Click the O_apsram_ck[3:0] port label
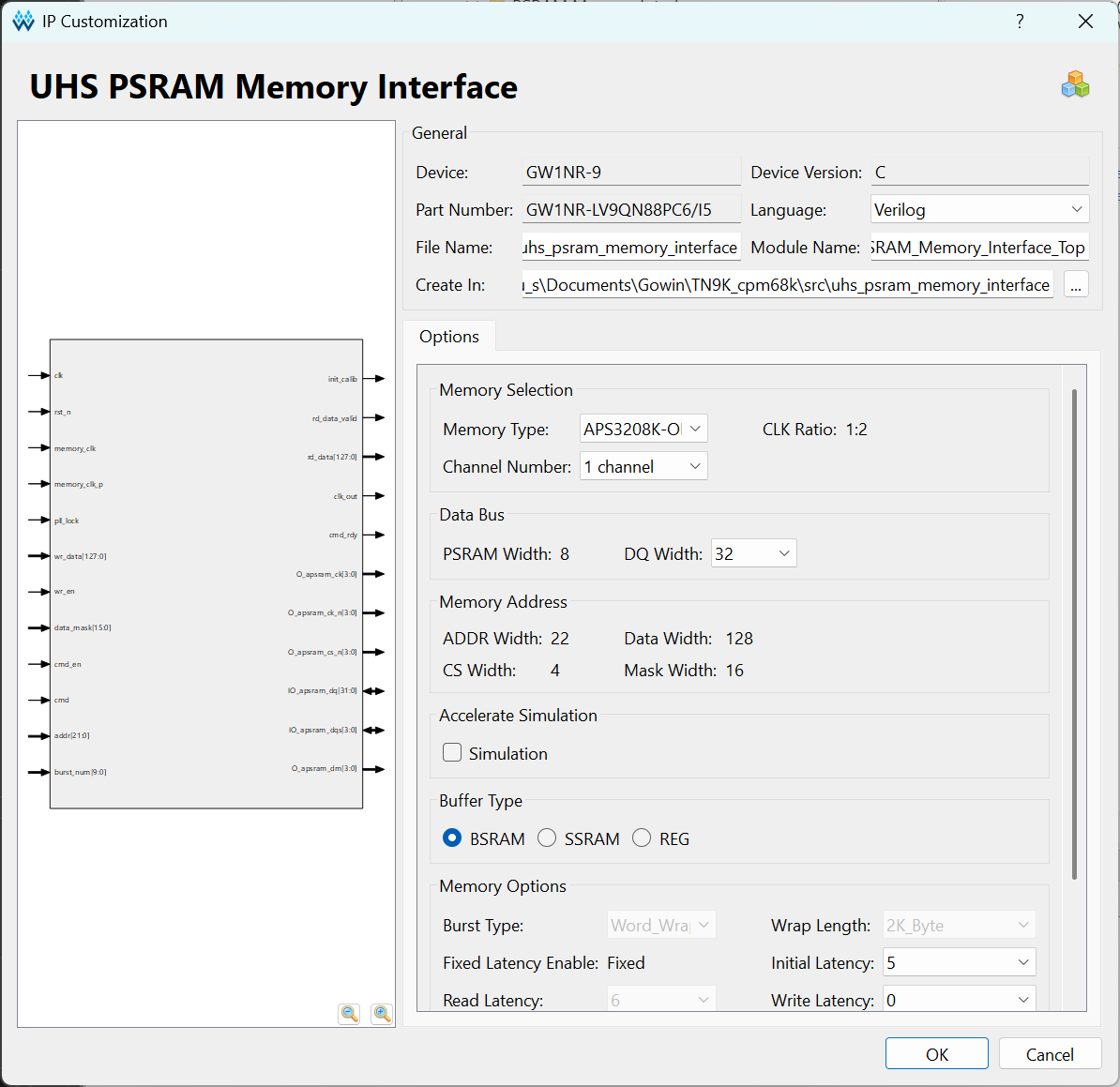Viewport: 1120px width, 1087px height. click(x=326, y=573)
